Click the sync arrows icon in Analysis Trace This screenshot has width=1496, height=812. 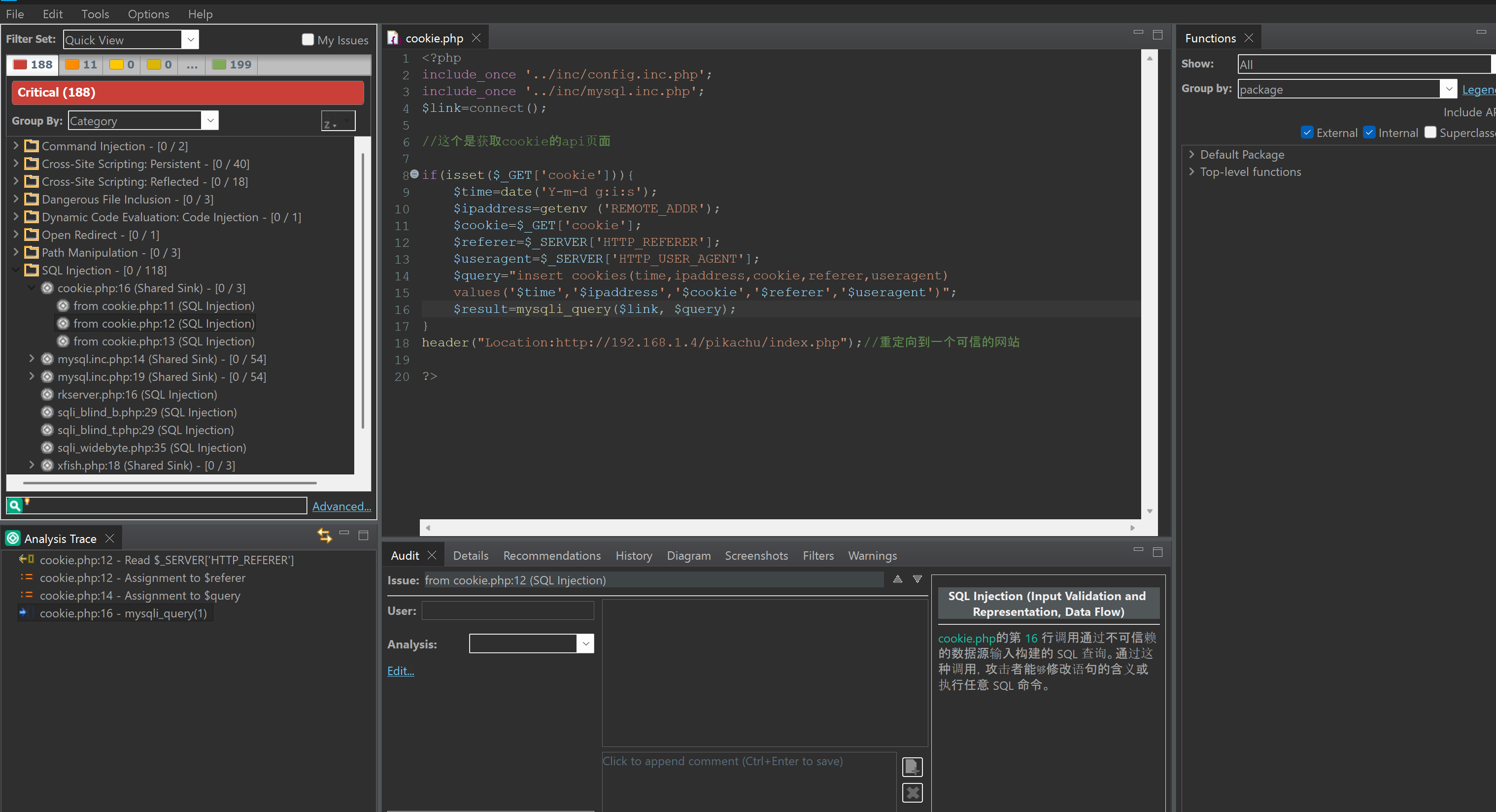click(325, 535)
